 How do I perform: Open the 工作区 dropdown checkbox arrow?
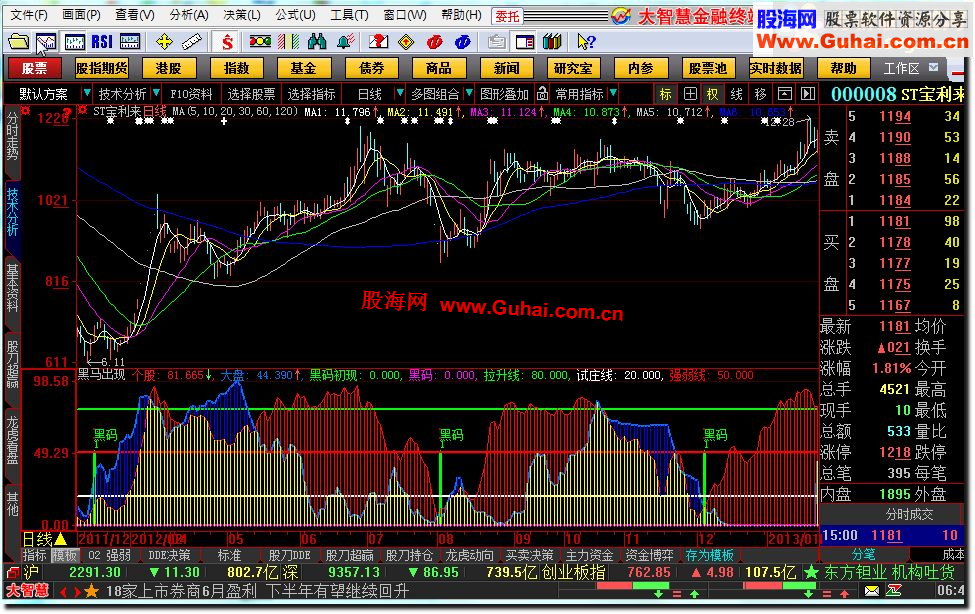click(x=933, y=67)
